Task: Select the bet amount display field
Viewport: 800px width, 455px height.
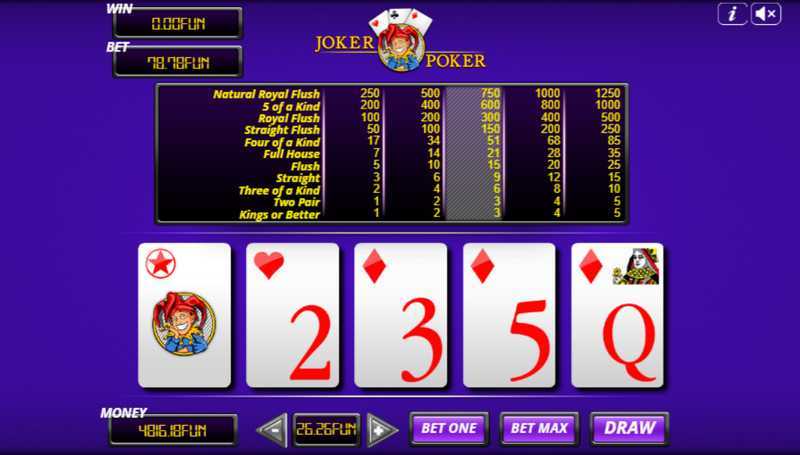Action: [326, 429]
